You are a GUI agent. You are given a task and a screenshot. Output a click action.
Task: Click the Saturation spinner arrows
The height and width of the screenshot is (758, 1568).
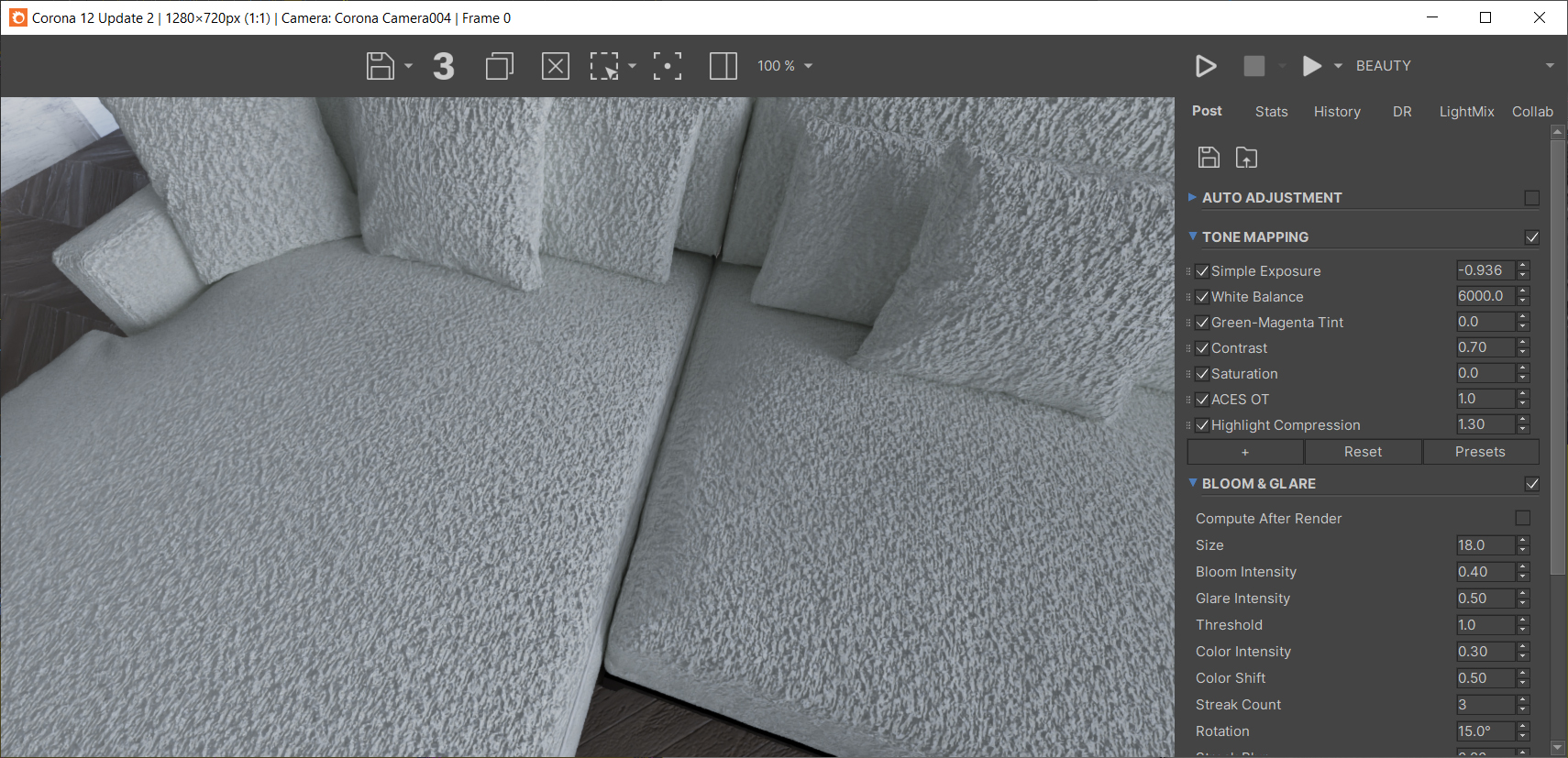pyautogui.click(x=1523, y=373)
